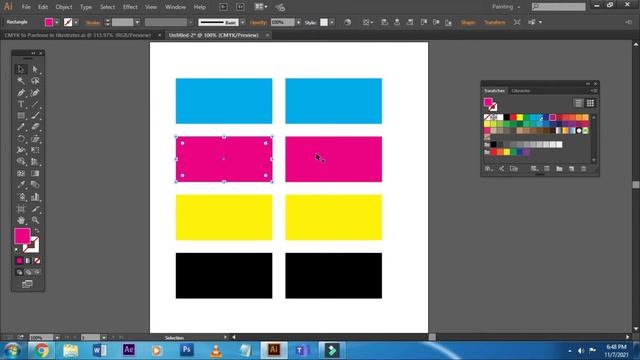Click the yellow swatch in Swatches top row
Viewport: 640px width, 360px height.
520,118
